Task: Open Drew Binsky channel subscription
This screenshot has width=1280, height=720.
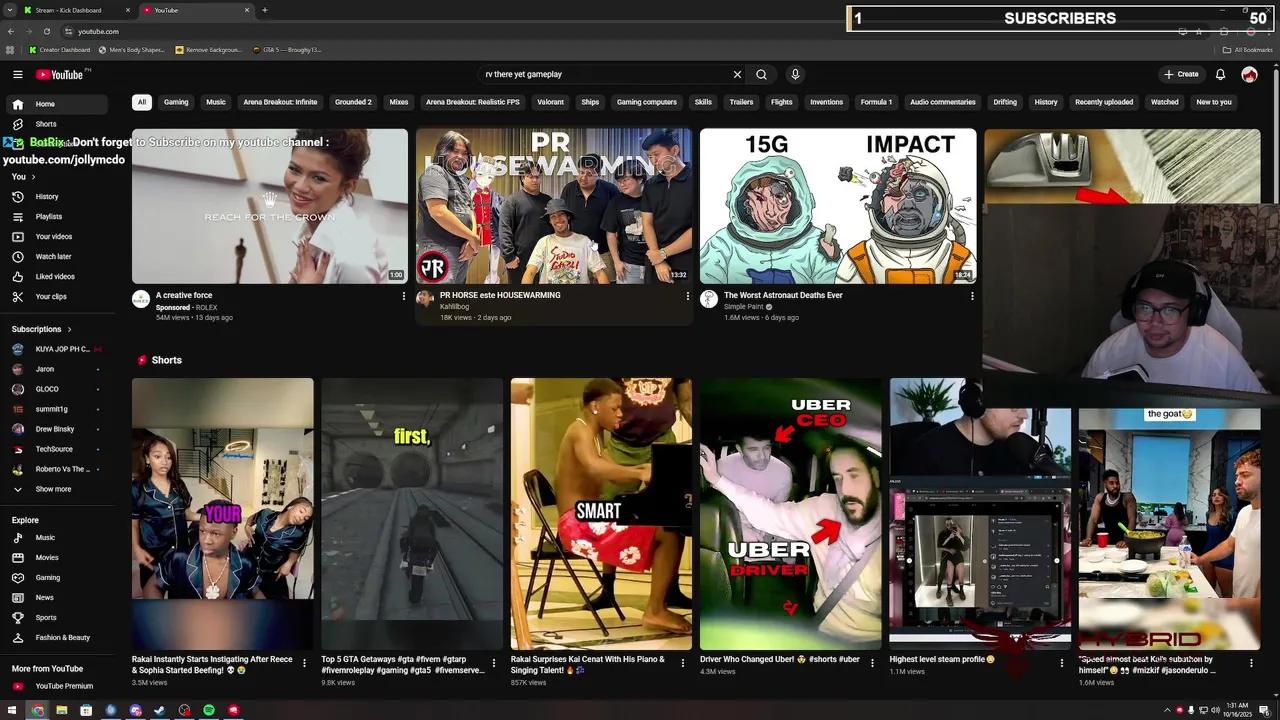Action: 56,429
